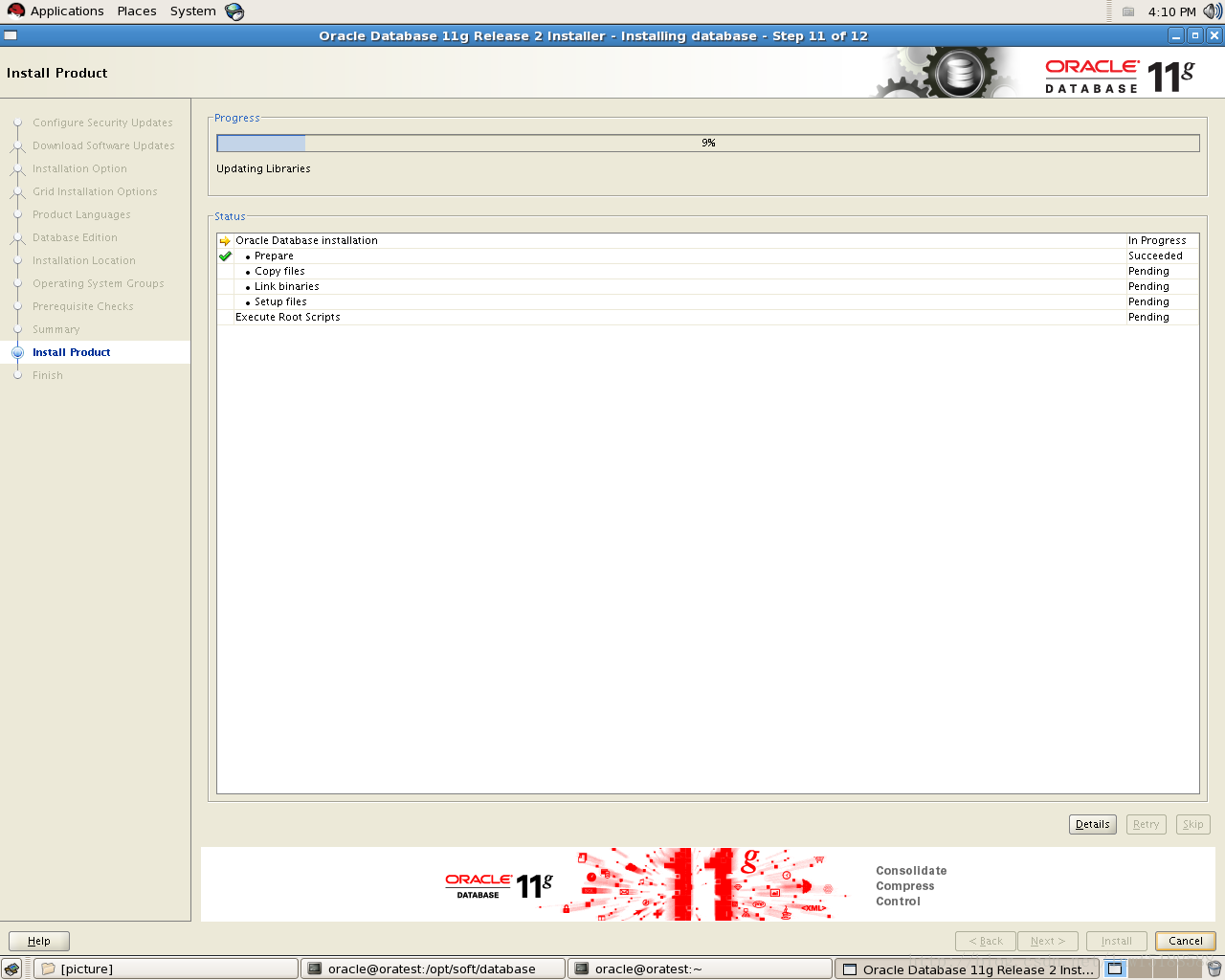Select the Link binaries row
Screen dimensions: 1225x980
point(707,286)
